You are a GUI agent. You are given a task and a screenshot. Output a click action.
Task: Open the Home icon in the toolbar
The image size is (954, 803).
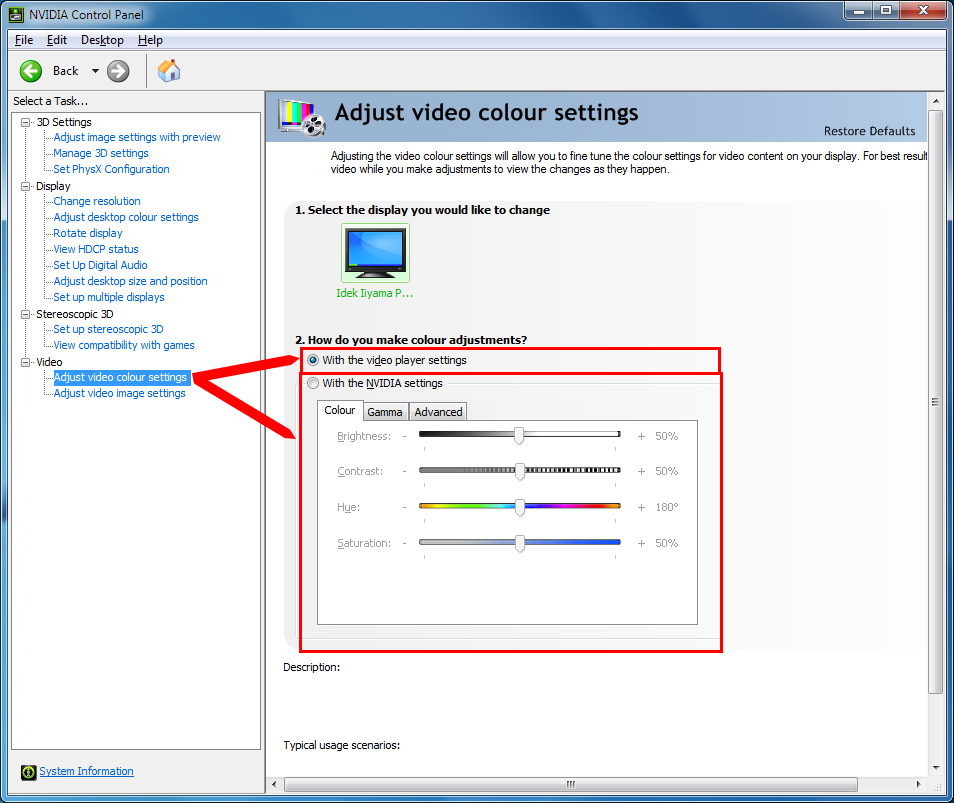point(169,71)
